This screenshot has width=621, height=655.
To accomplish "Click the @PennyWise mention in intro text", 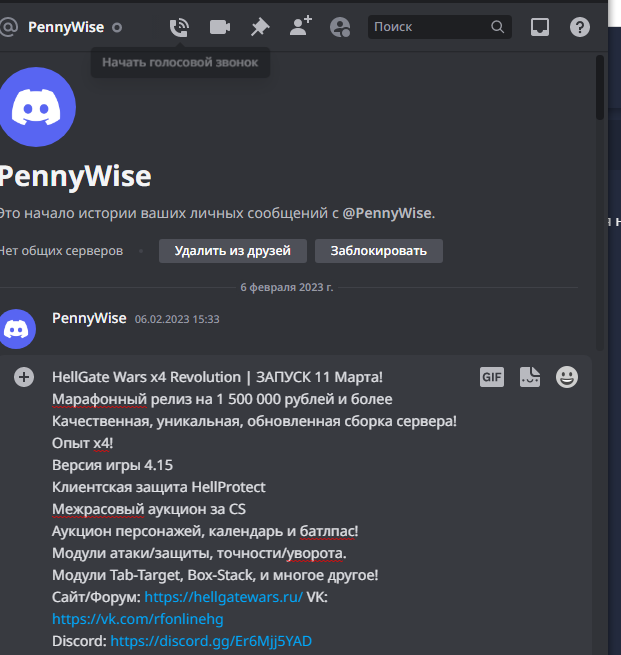I will tap(387, 213).
